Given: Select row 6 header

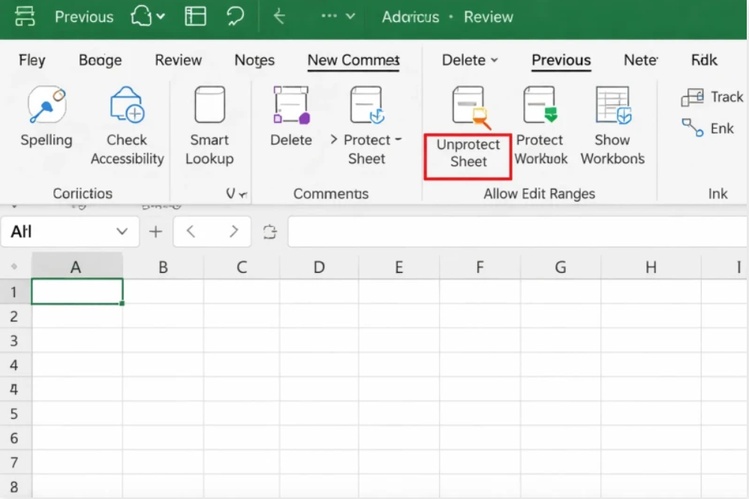Looking at the screenshot, I should click(x=14, y=438).
